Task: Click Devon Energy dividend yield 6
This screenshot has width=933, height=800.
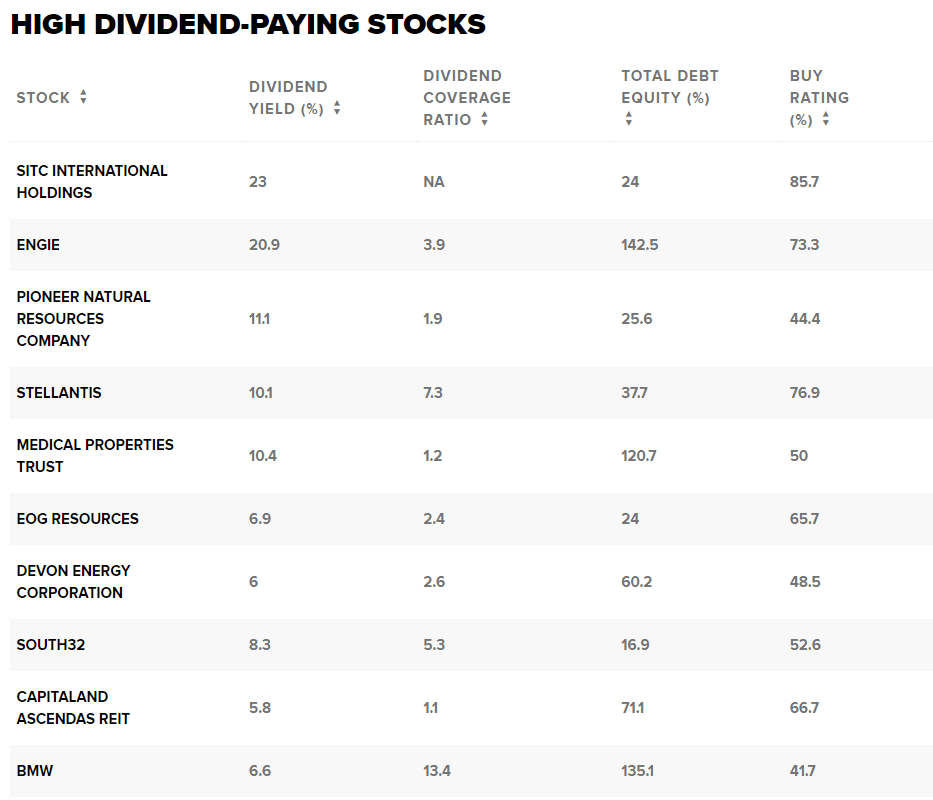Action: pos(253,582)
